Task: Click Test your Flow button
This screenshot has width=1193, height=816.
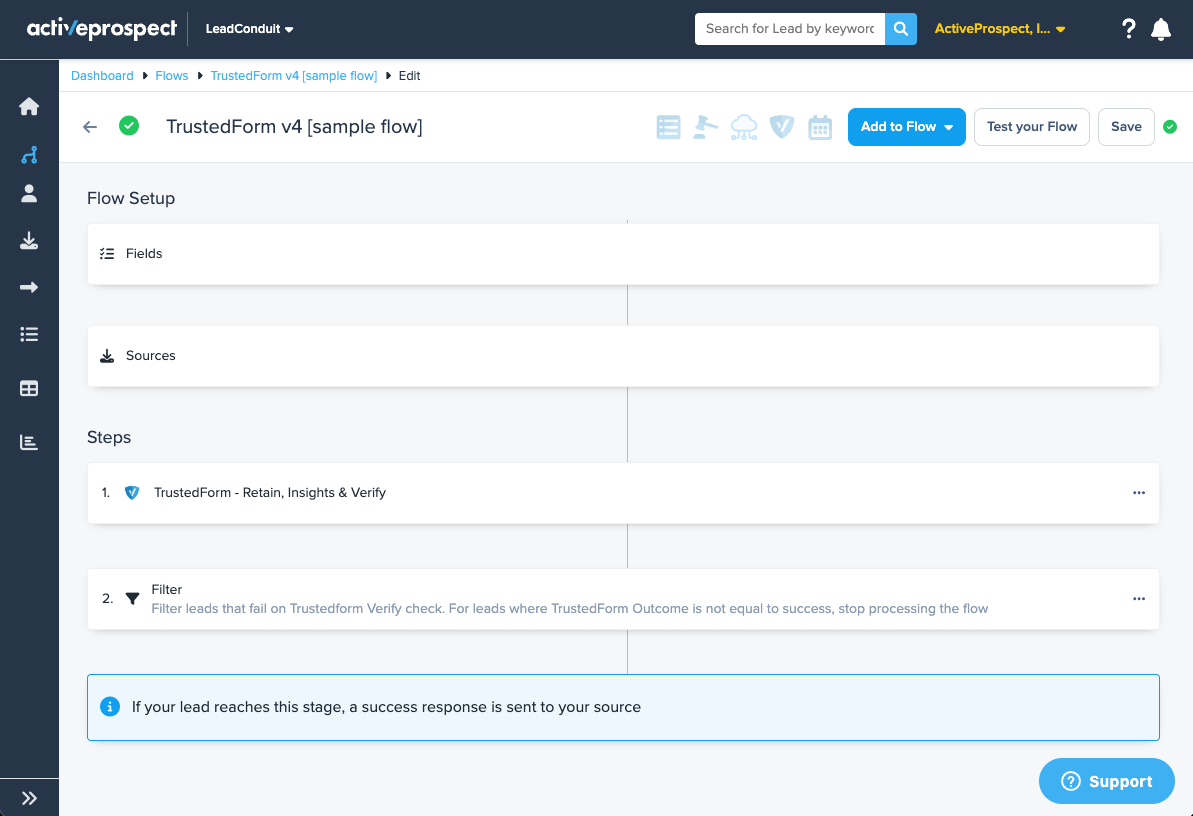Action: (1032, 127)
